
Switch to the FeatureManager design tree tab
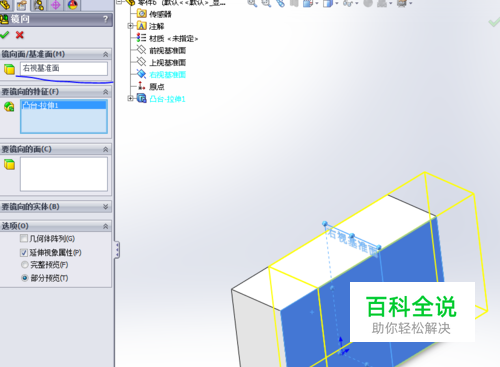[x=5, y=5]
